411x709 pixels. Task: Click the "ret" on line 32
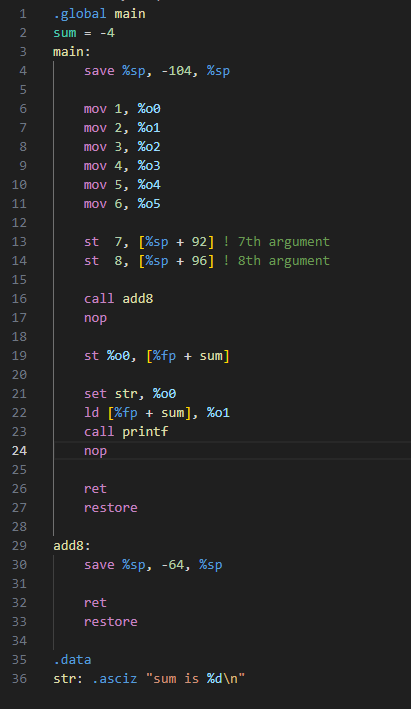click(x=95, y=603)
